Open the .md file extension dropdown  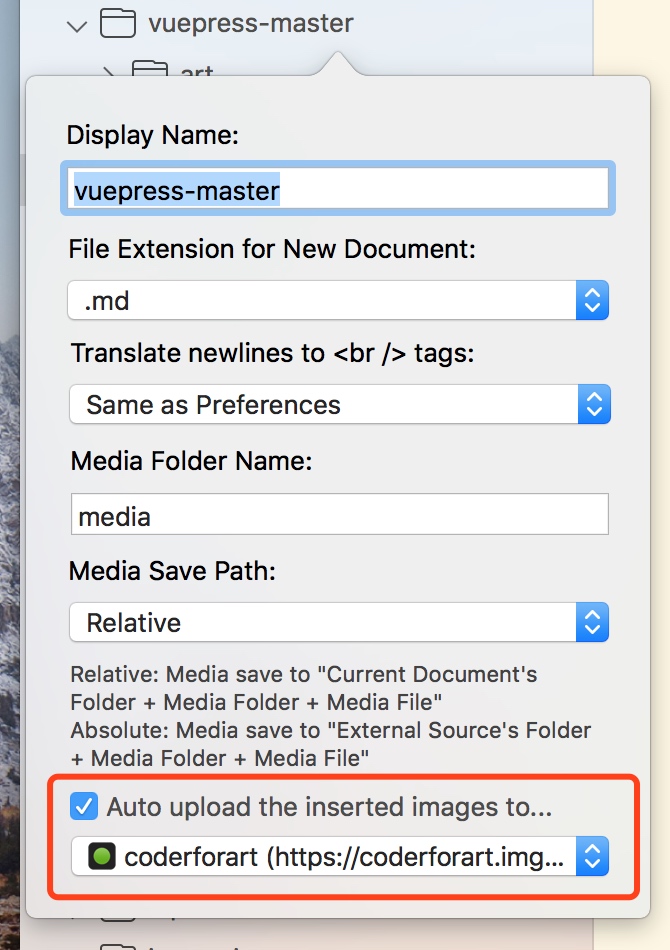320,301
